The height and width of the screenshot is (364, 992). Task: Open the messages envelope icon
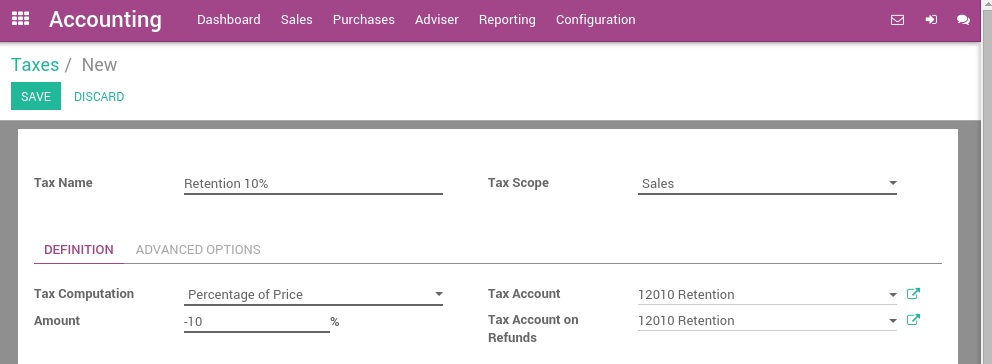897,20
